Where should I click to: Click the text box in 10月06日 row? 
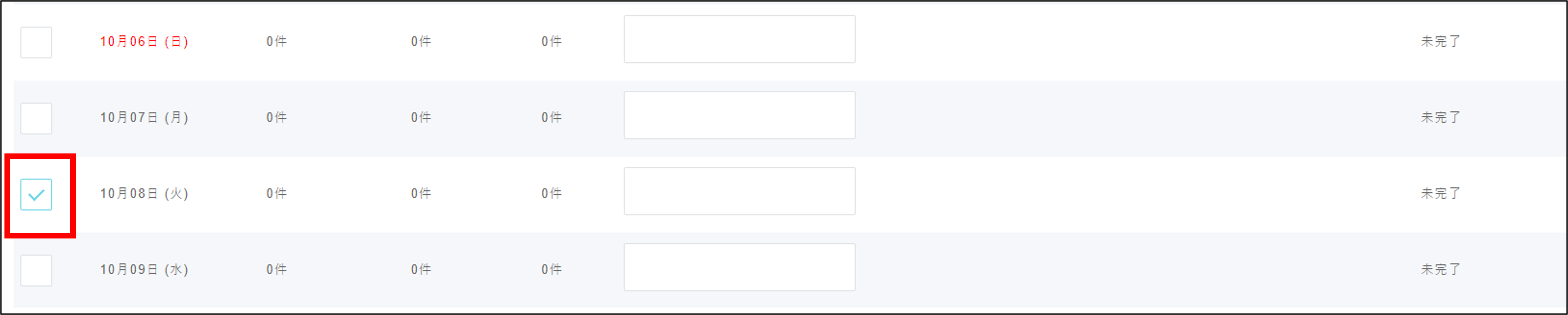739,39
